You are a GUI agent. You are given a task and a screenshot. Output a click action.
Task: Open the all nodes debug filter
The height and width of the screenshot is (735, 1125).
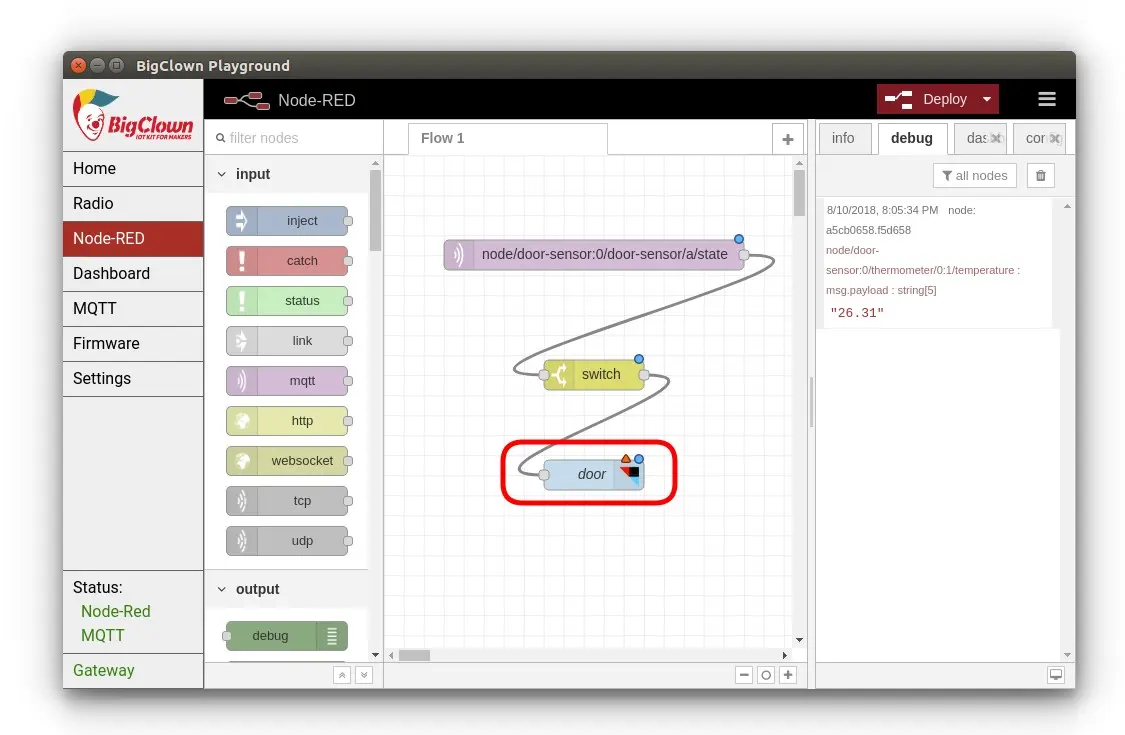974,175
